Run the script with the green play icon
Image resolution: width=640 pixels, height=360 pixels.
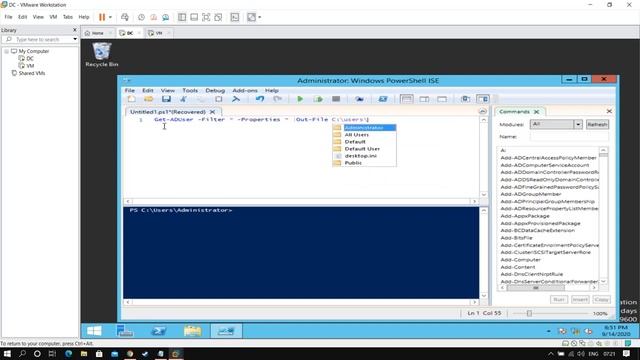click(x=300, y=99)
